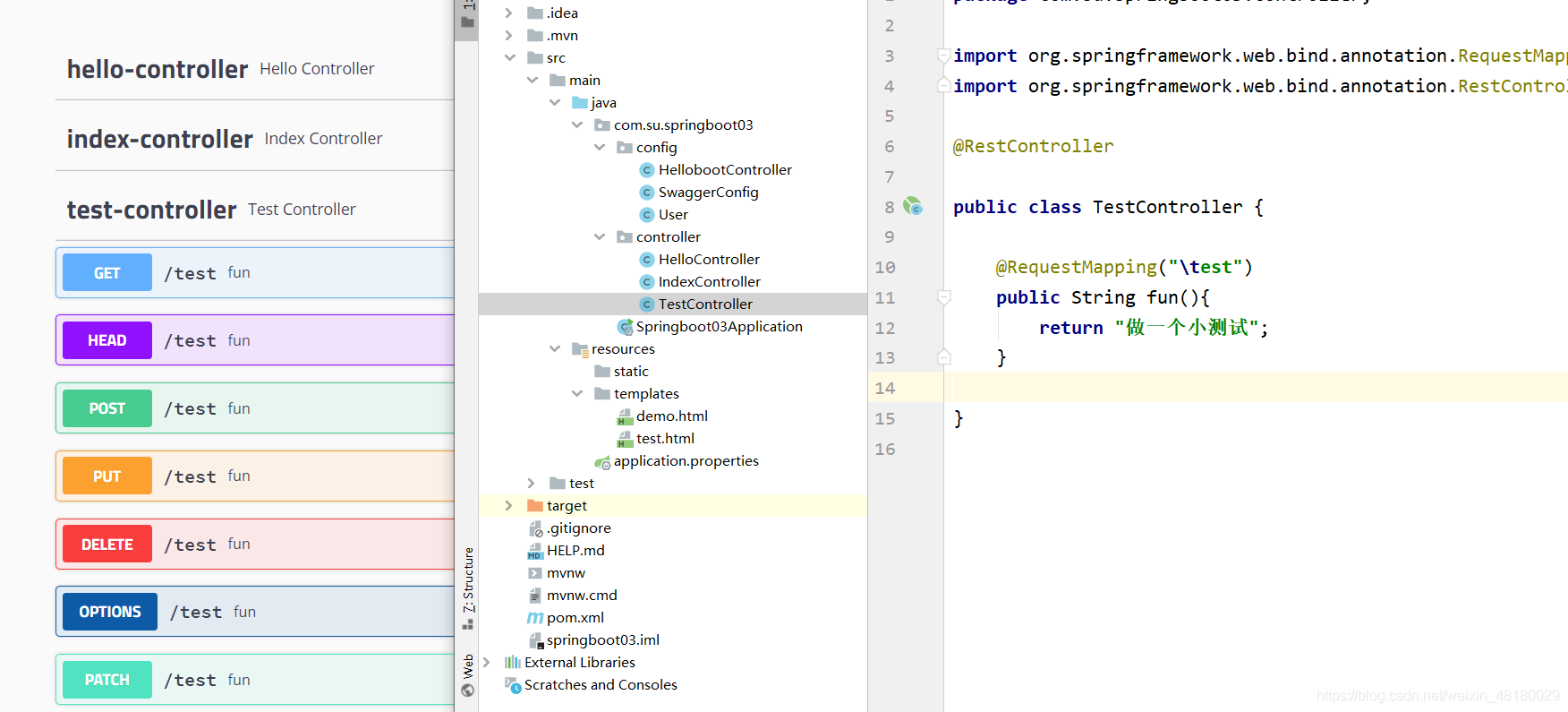This screenshot has width=1568, height=712.
Task: Click the Project tool window folder icon
Action: click(x=467, y=21)
